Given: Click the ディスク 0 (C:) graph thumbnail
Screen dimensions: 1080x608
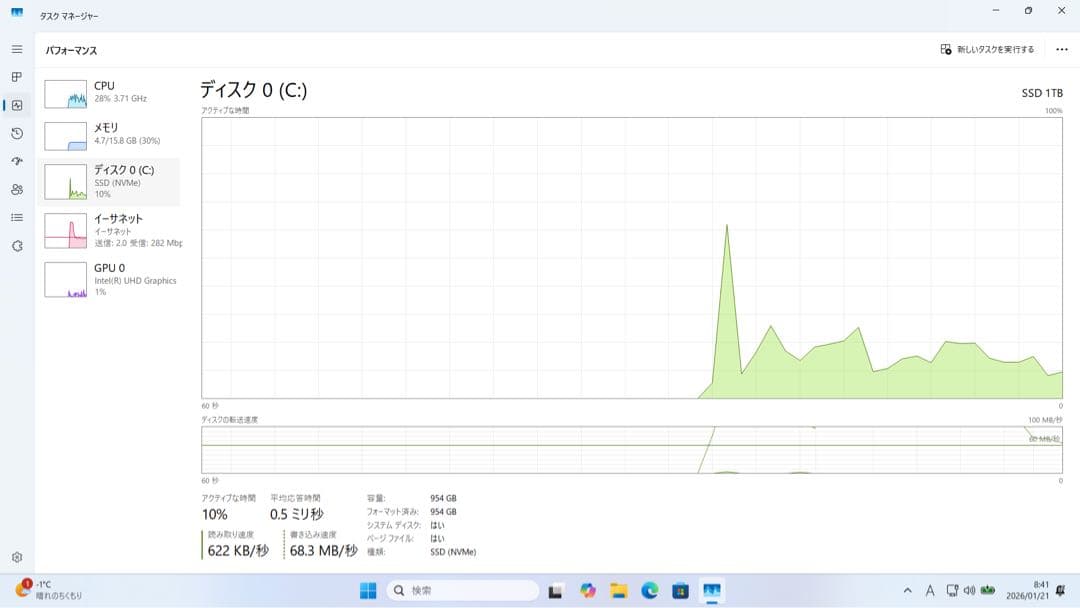Looking at the screenshot, I should (x=65, y=182).
